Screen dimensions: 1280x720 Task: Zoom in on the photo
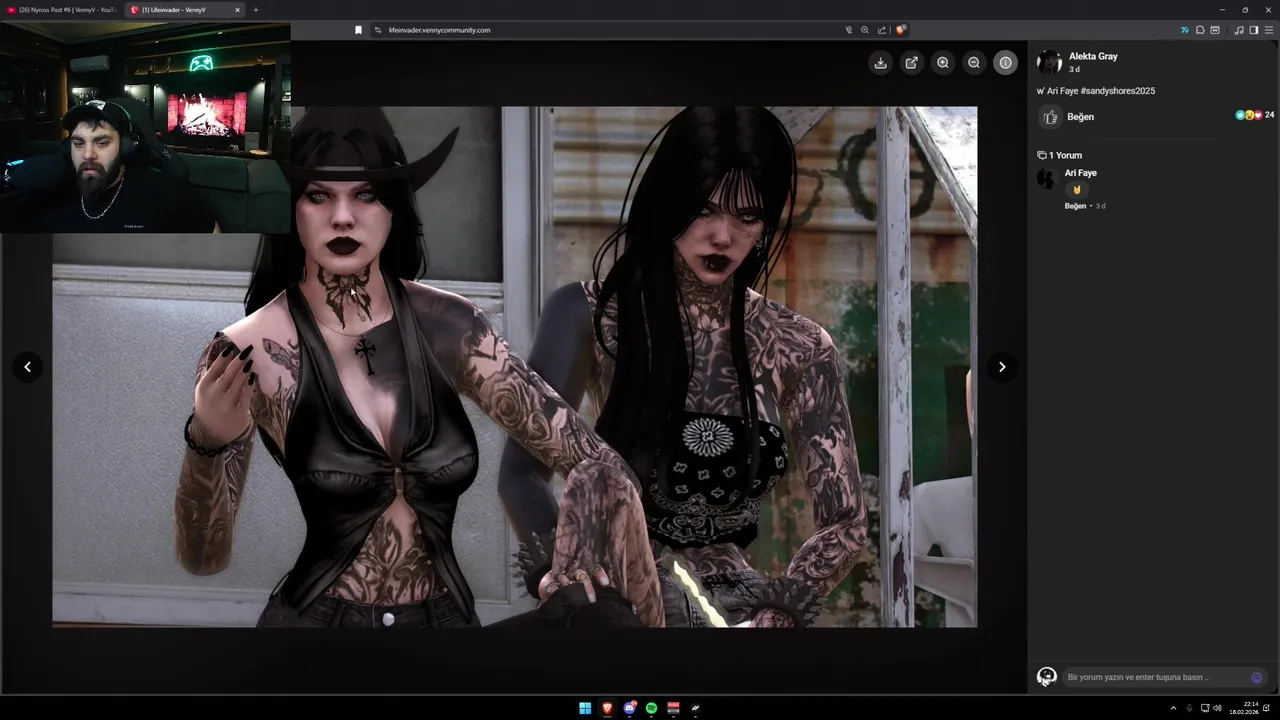pos(943,63)
